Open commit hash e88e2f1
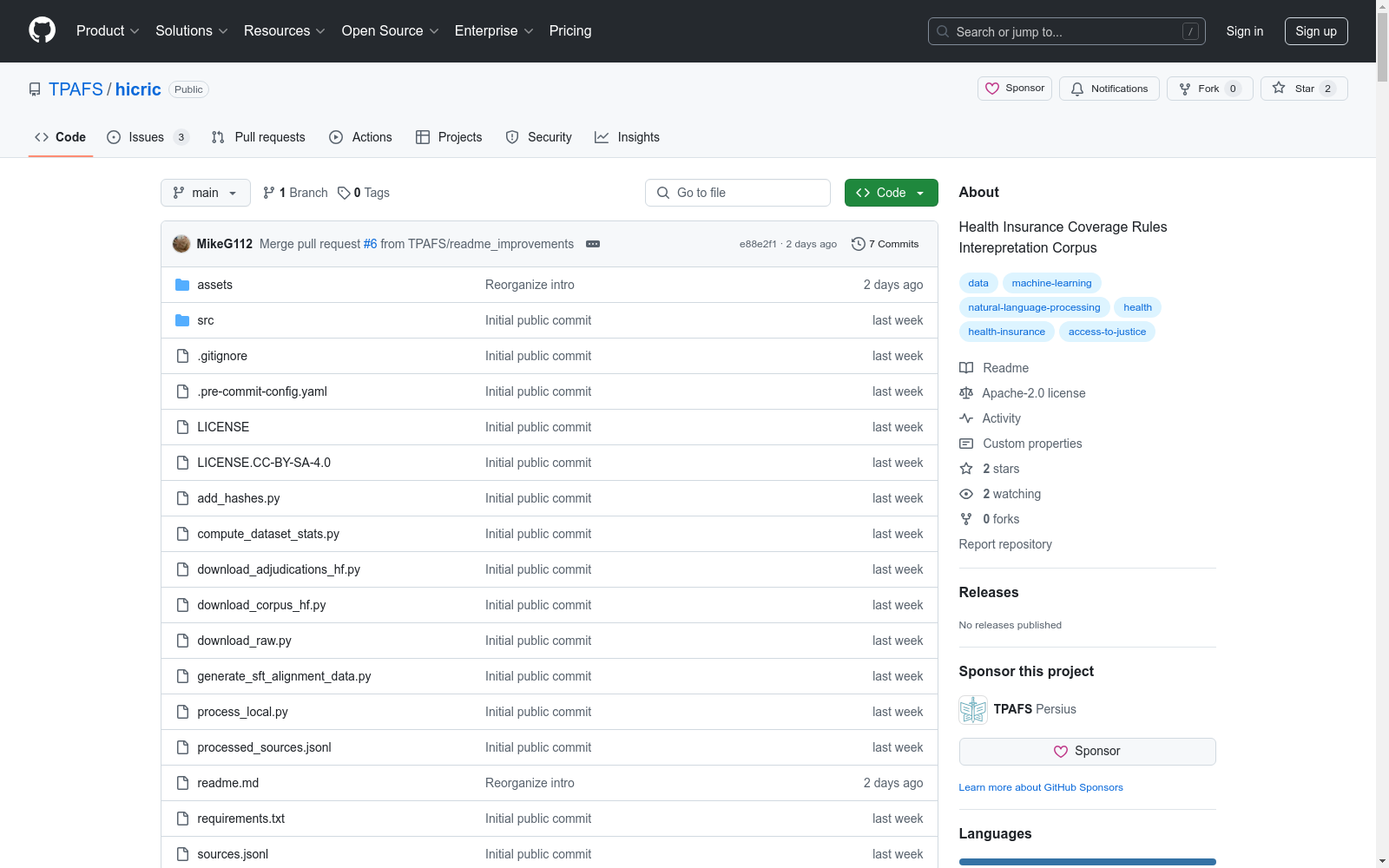Viewport: 1389px width, 868px height. [x=758, y=244]
